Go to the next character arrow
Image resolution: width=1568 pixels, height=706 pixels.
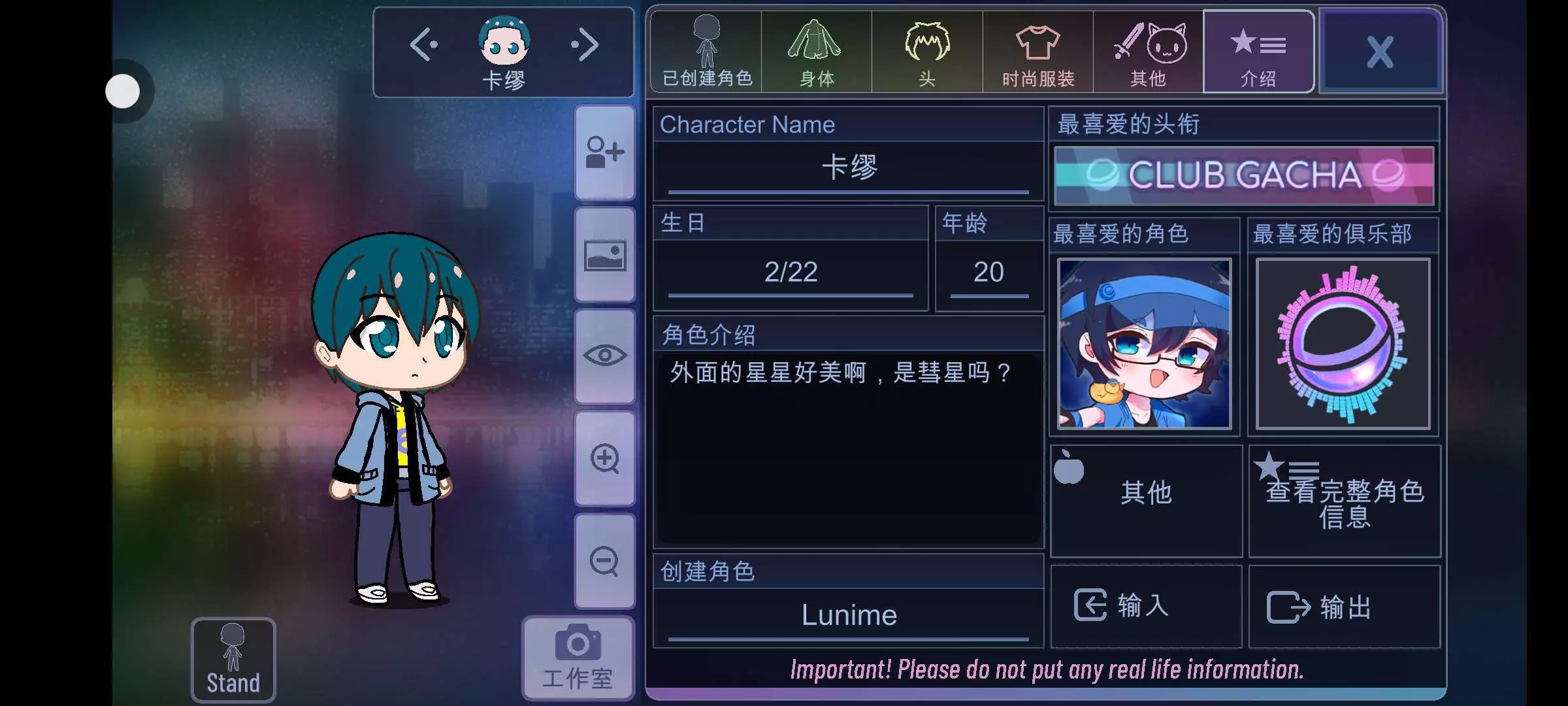coord(585,44)
